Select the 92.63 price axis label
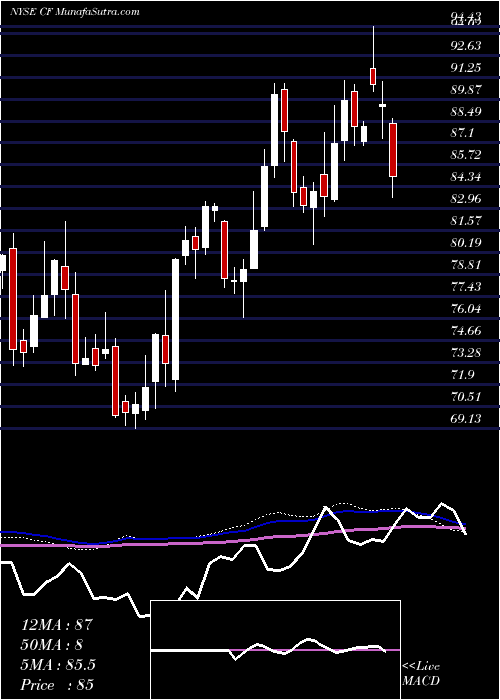 pos(465,46)
